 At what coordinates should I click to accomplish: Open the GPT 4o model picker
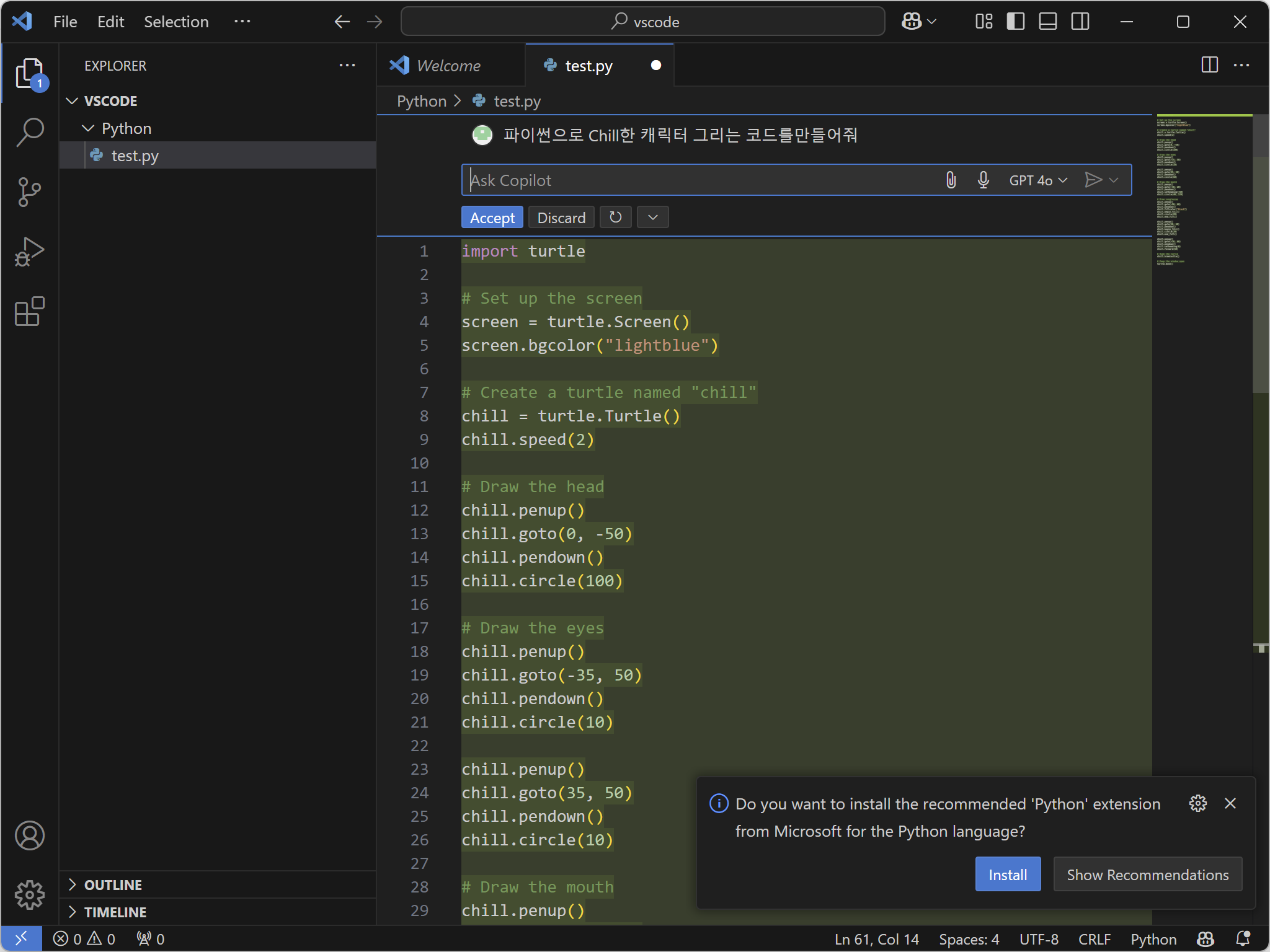[x=1037, y=180]
